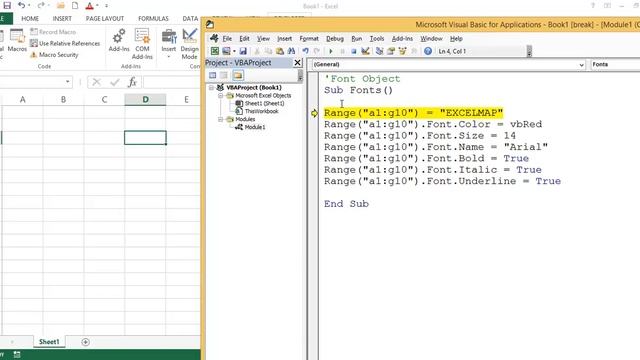This screenshot has width=640, height=360.
Task: Stop execution with the Reset square icon
Action: tap(353, 51)
